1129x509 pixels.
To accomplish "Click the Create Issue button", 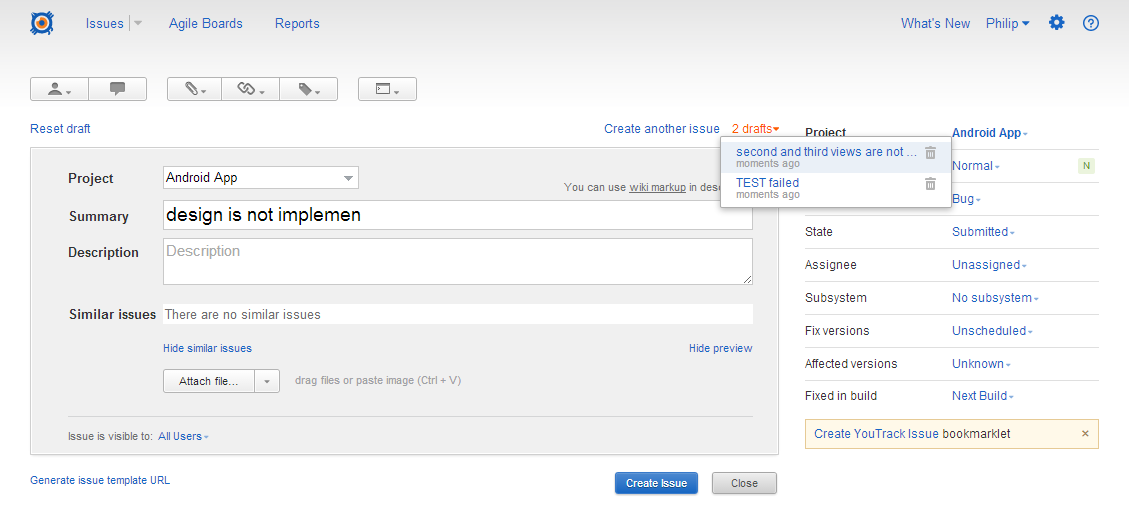I will 656,483.
